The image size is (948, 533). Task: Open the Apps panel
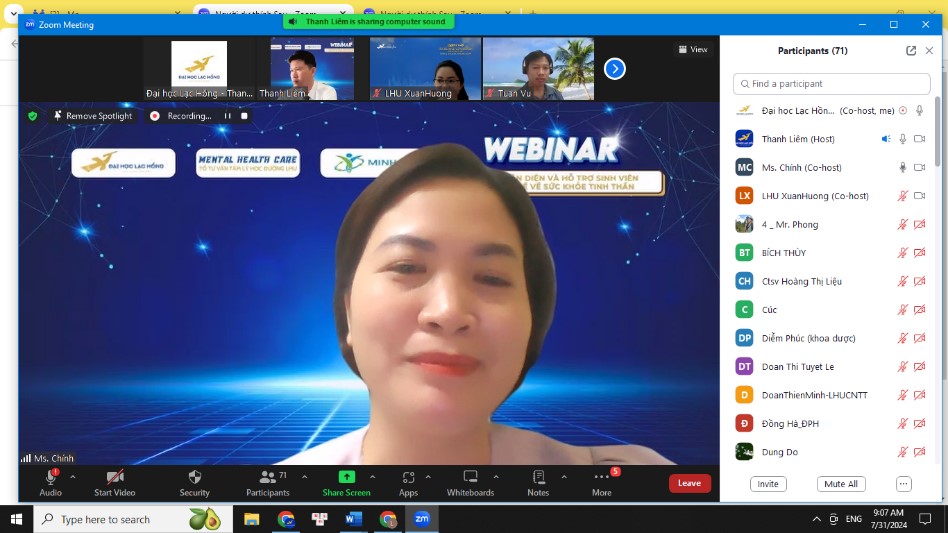click(x=408, y=482)
